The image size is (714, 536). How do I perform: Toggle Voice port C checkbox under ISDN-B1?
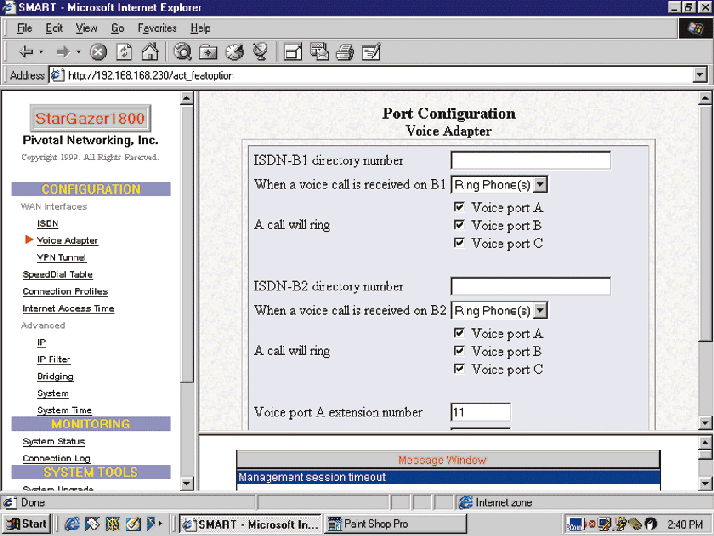click(x=459, y=243)
